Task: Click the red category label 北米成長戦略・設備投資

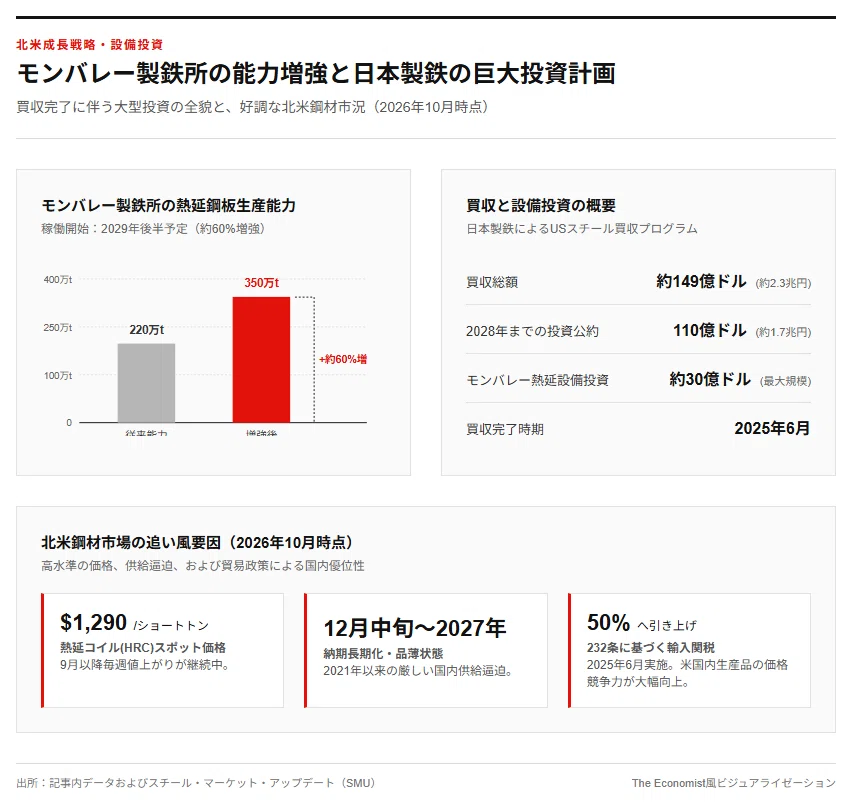Action: pos(90,45)
